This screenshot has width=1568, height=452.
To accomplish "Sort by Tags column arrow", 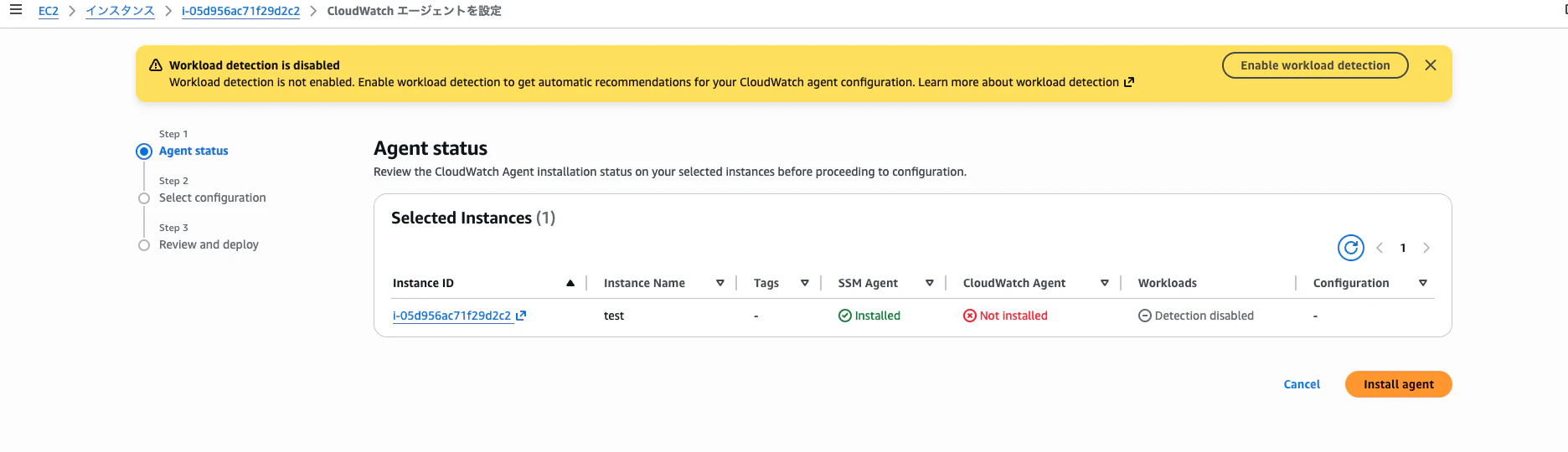I will point(805,283).
